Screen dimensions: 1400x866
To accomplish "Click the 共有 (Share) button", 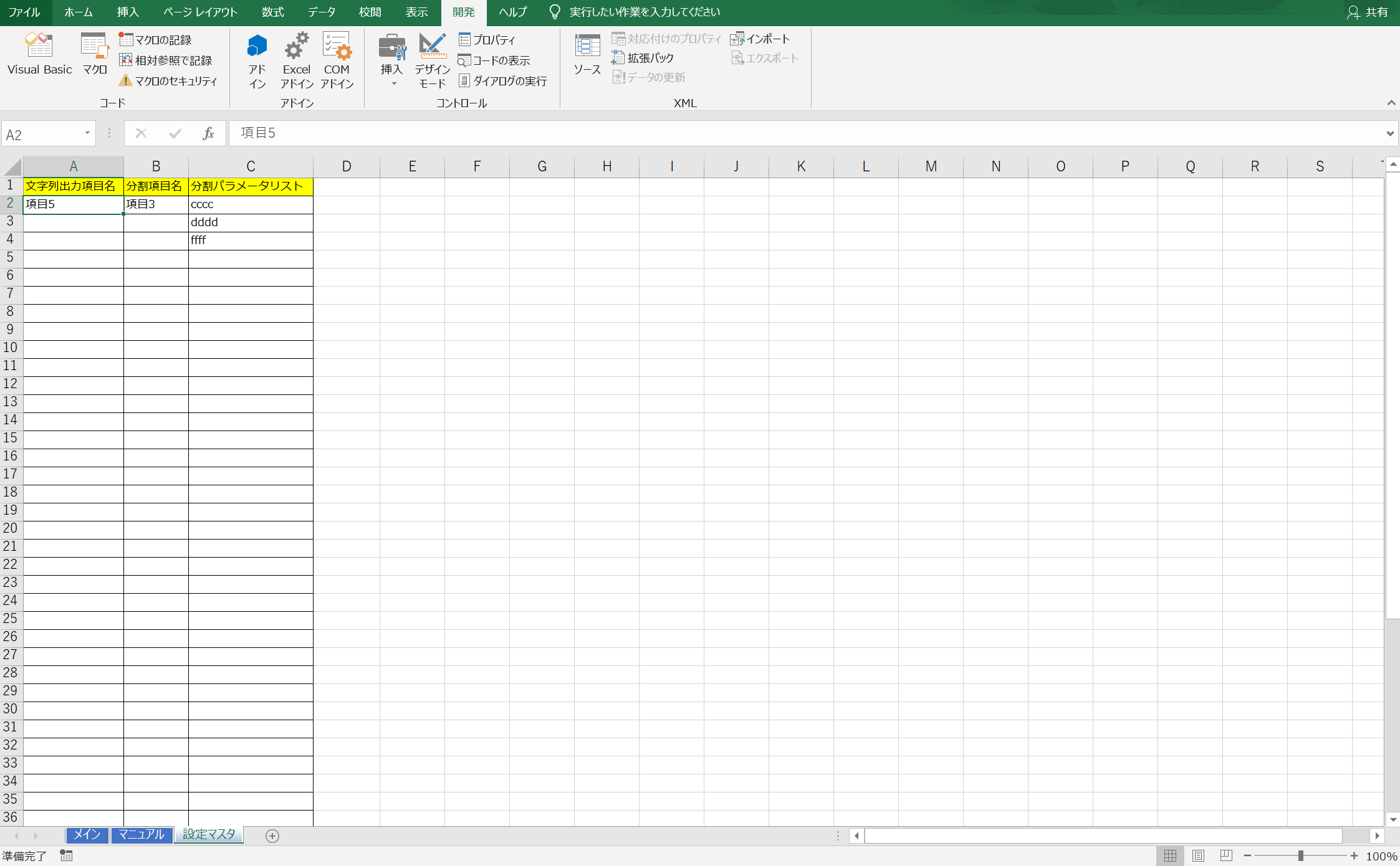I will pos(1368,12).
